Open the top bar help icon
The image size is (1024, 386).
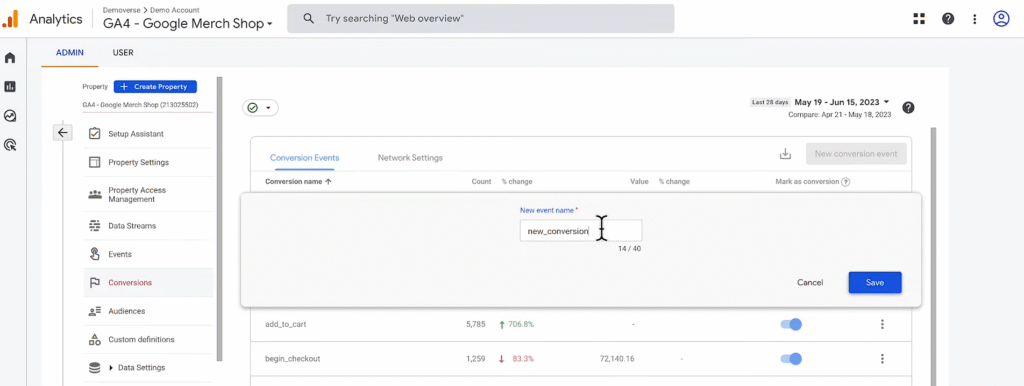[948, 19]
